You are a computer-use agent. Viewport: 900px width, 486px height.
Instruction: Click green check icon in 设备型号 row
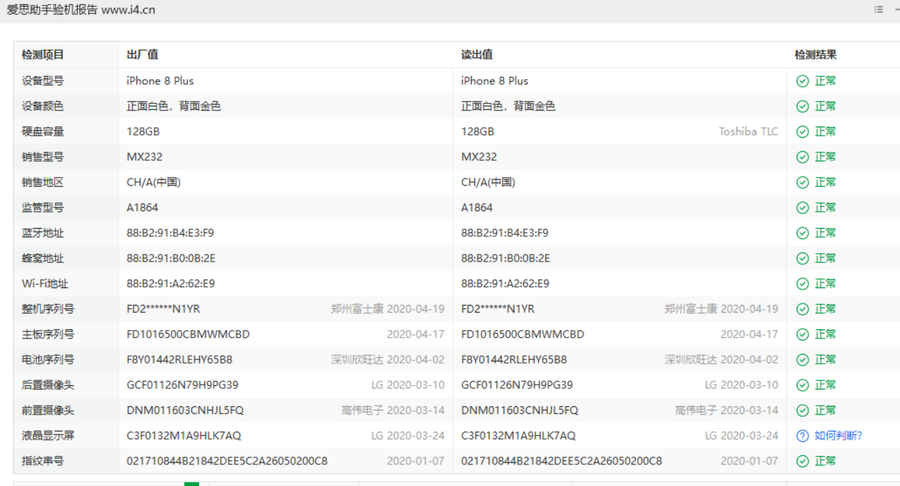802,81
